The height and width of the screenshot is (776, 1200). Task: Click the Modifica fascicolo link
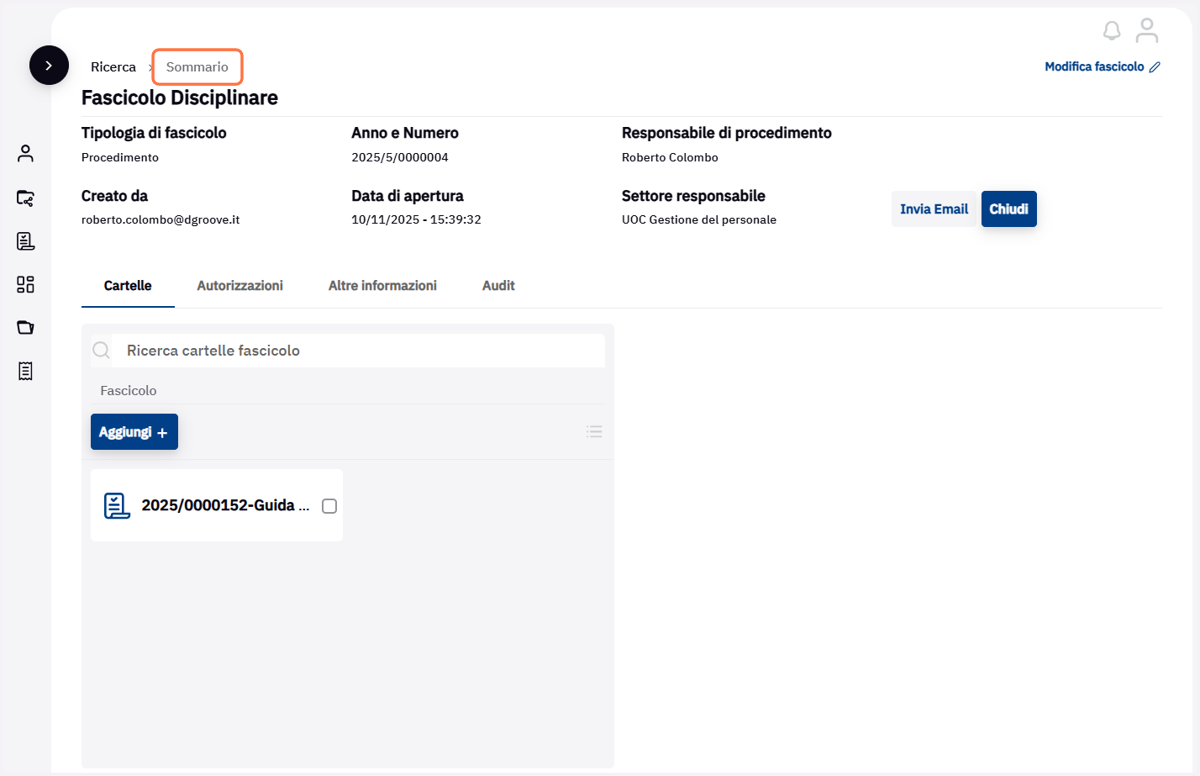(x=1103, y=67)
